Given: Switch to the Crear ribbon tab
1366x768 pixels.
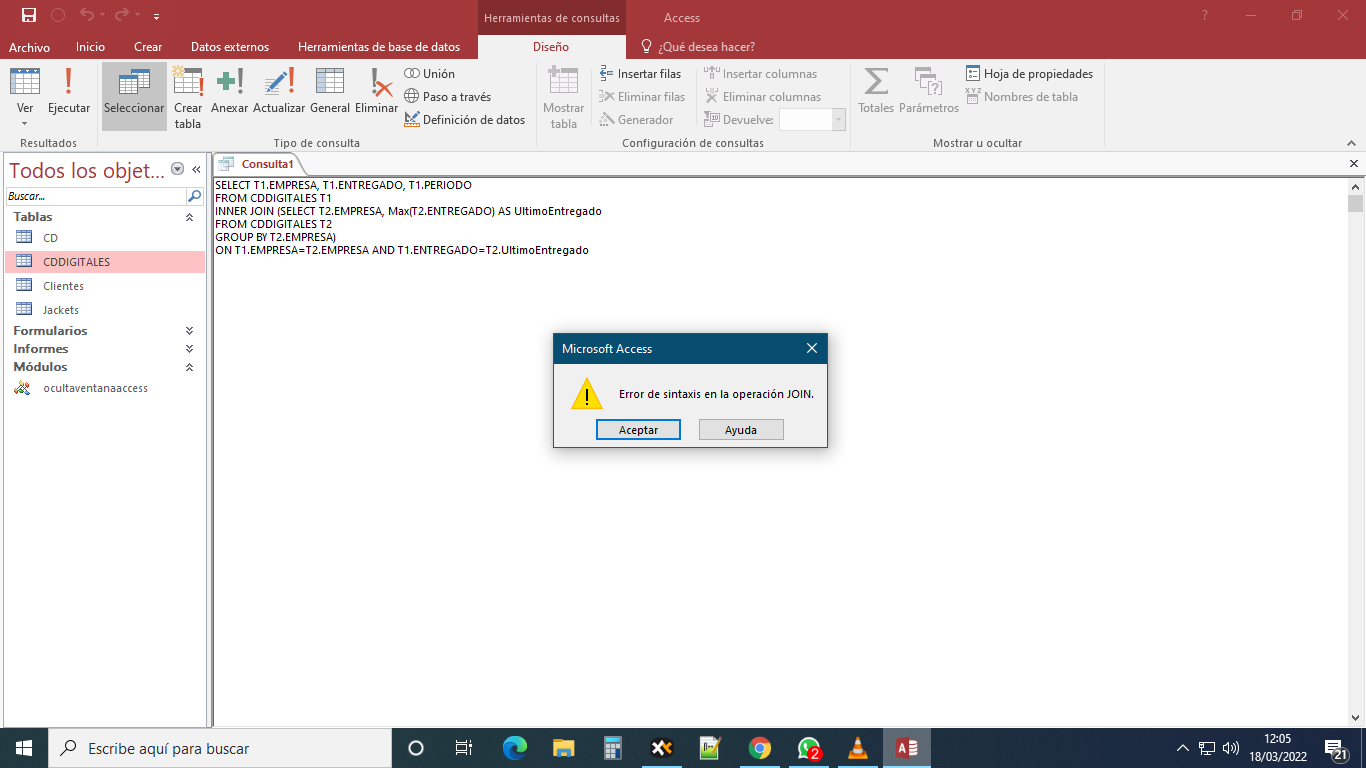Looking at the screenshot, I should (148, 47).
